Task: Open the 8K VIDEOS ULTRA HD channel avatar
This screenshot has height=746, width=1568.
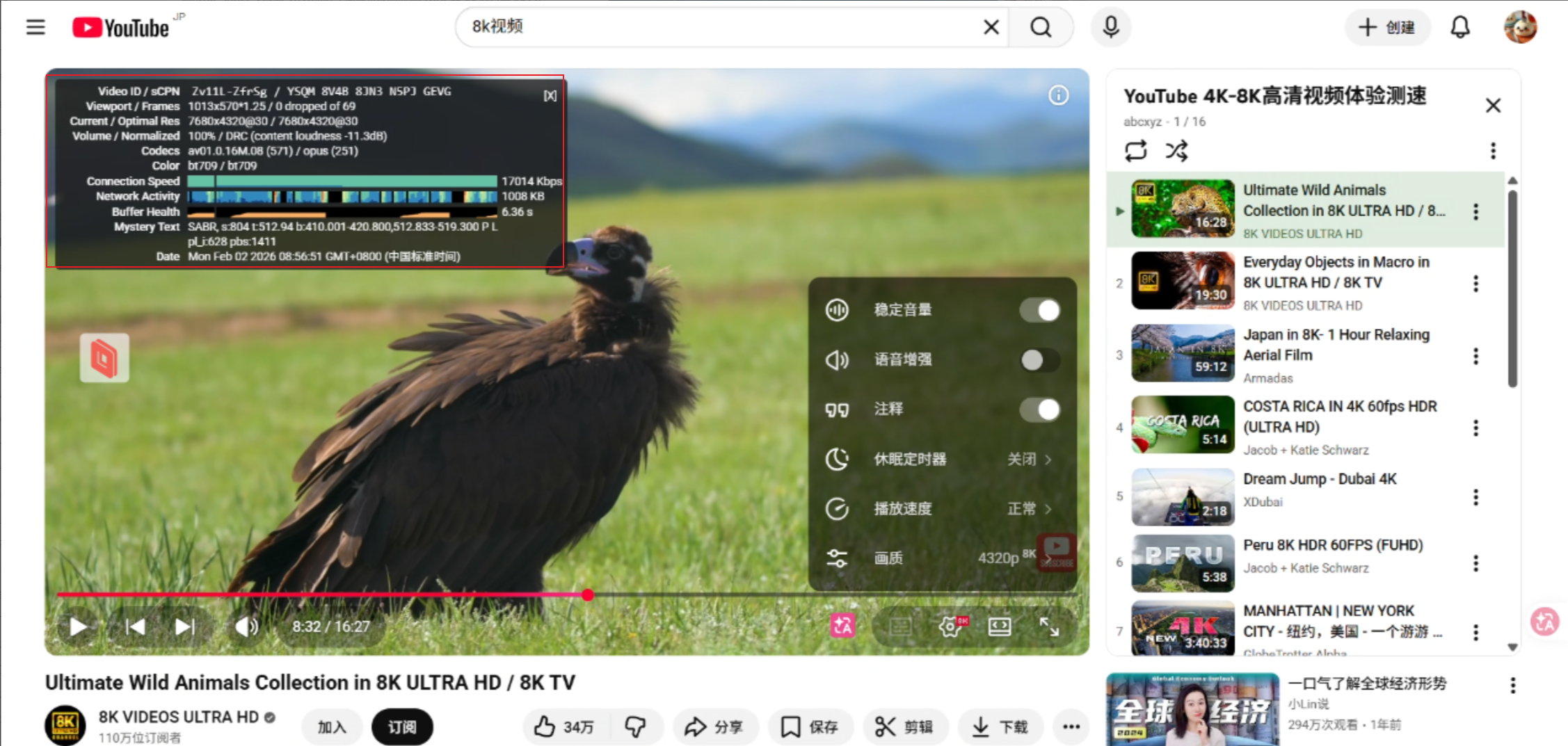Action: click(x=65, y=725)
